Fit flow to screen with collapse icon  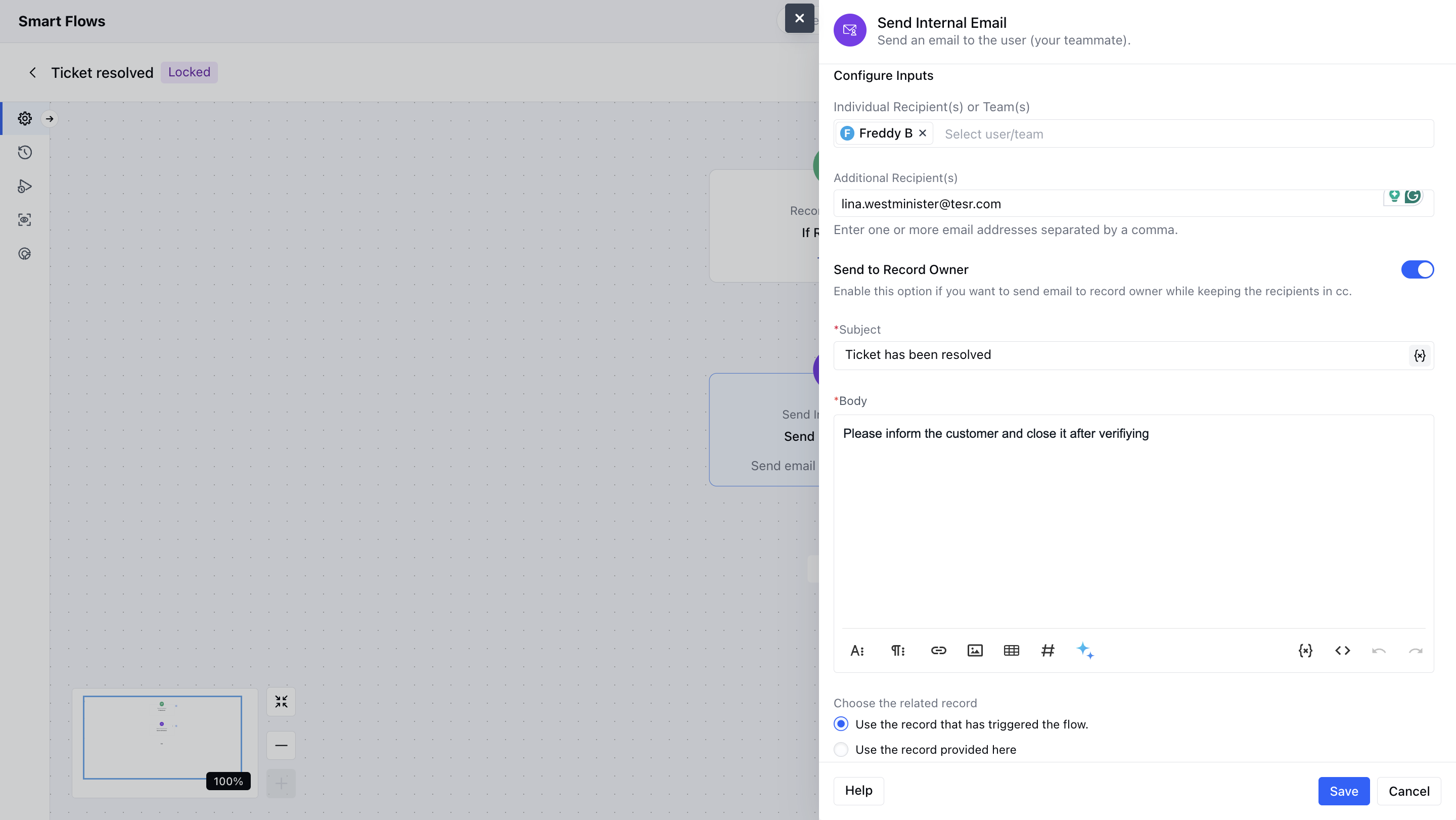281,701
